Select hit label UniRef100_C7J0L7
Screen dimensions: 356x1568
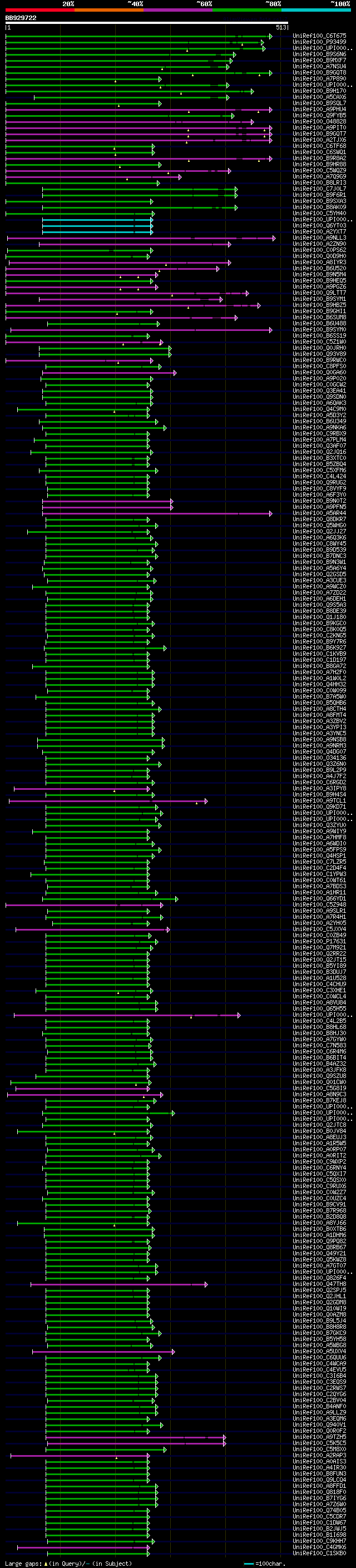[x=319, y=189]
